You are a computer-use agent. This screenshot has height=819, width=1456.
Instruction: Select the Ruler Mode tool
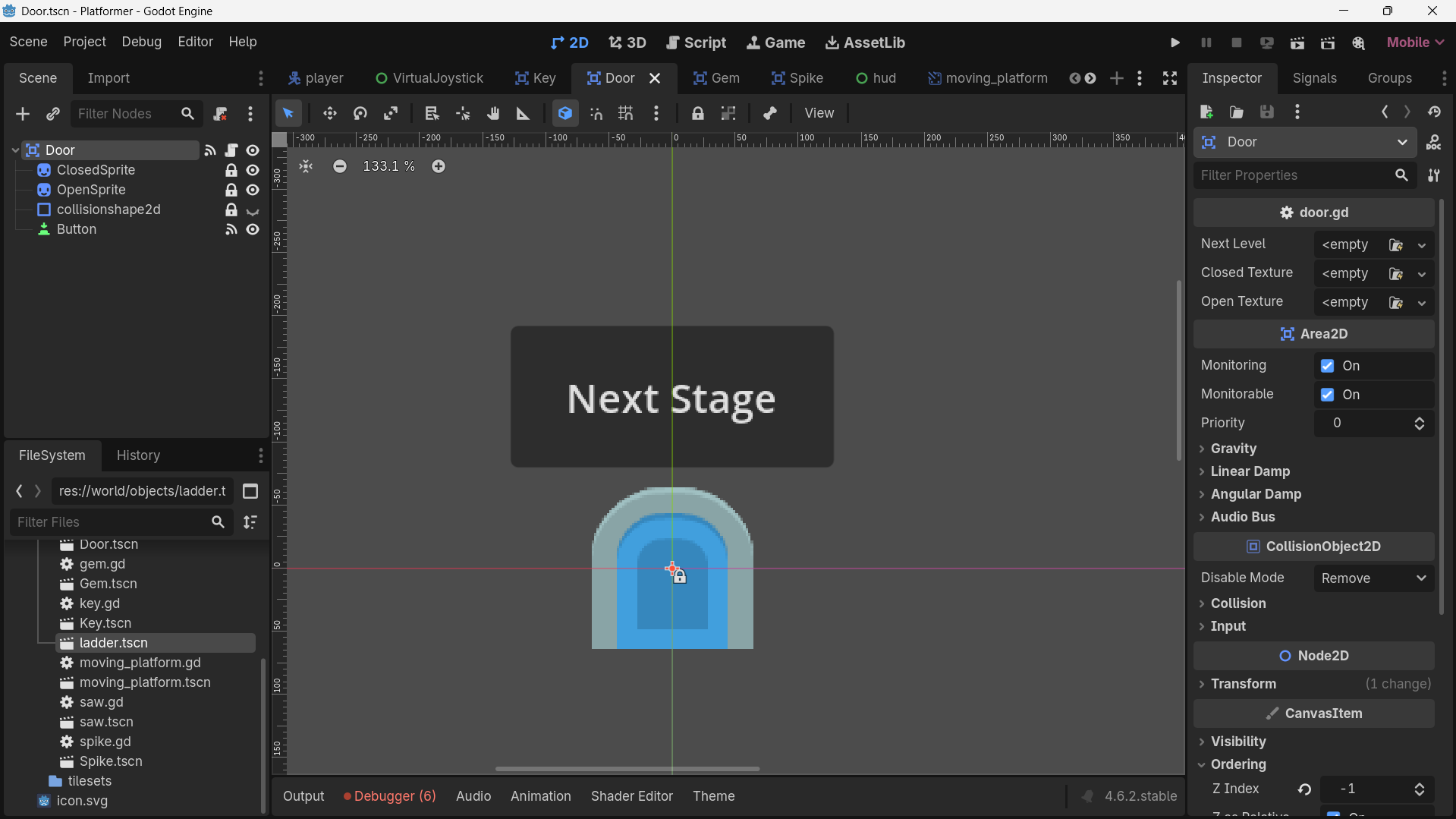click(523, 113)
